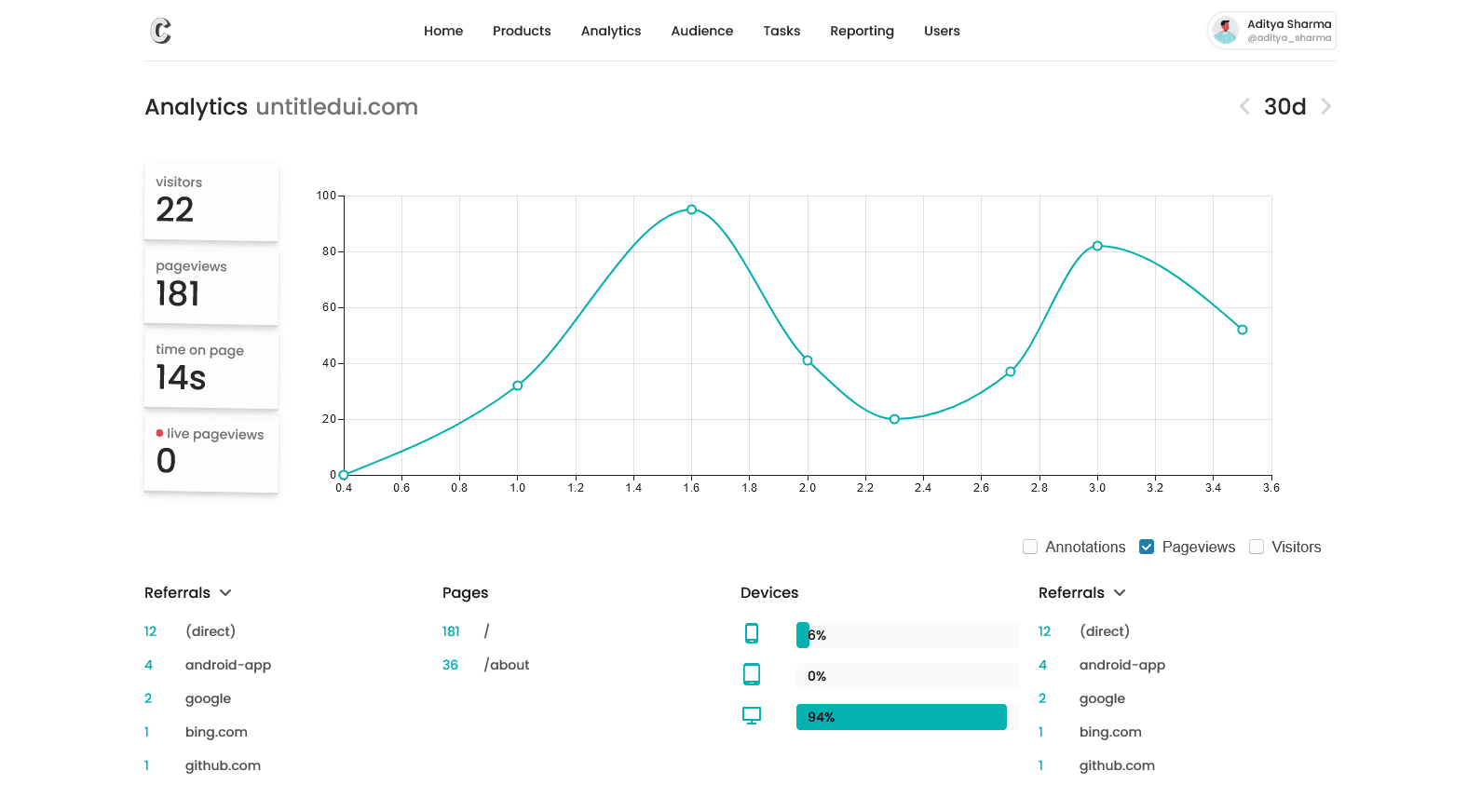Click the Devices section heading
The height and width of the screenshot is (812, 1481).
769,593
